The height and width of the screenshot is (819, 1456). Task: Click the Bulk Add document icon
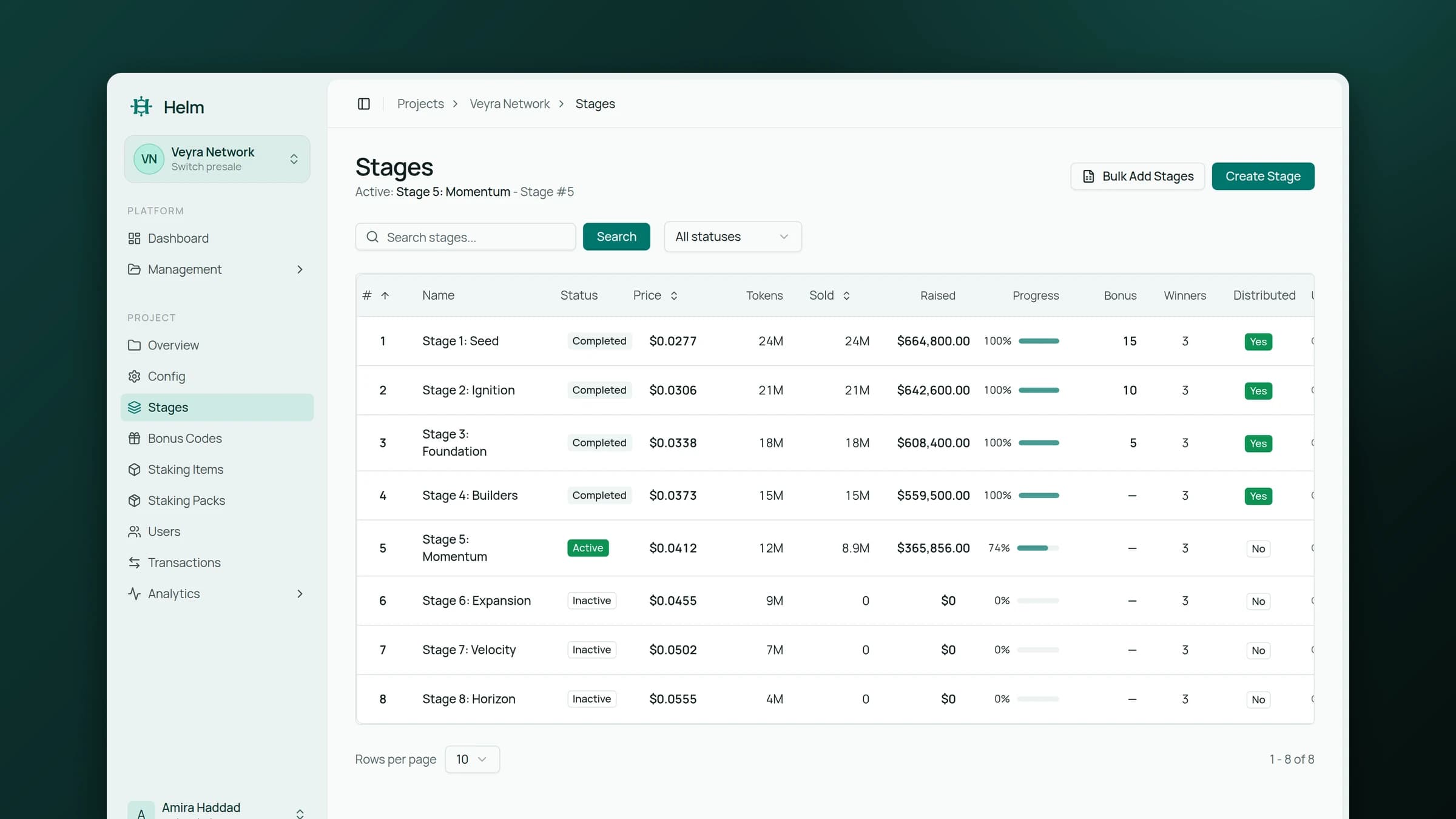click(x=1088, y=176)
